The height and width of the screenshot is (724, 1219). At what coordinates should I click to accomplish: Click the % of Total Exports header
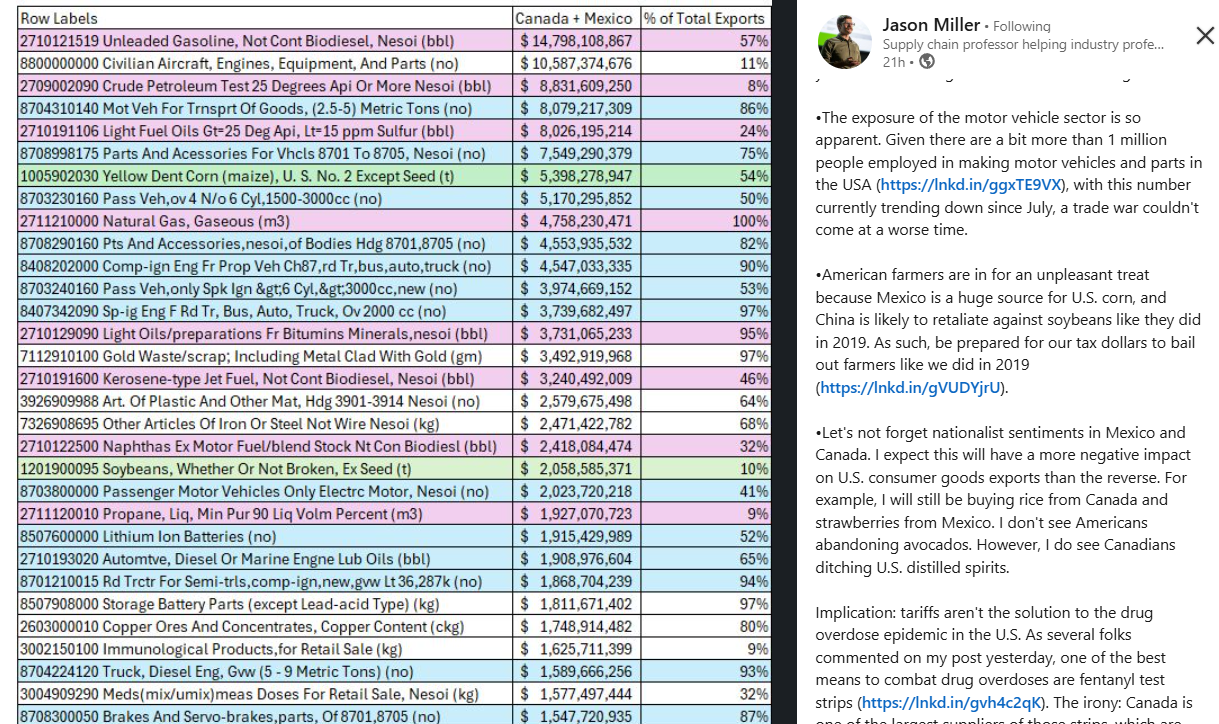click(704, 18)
